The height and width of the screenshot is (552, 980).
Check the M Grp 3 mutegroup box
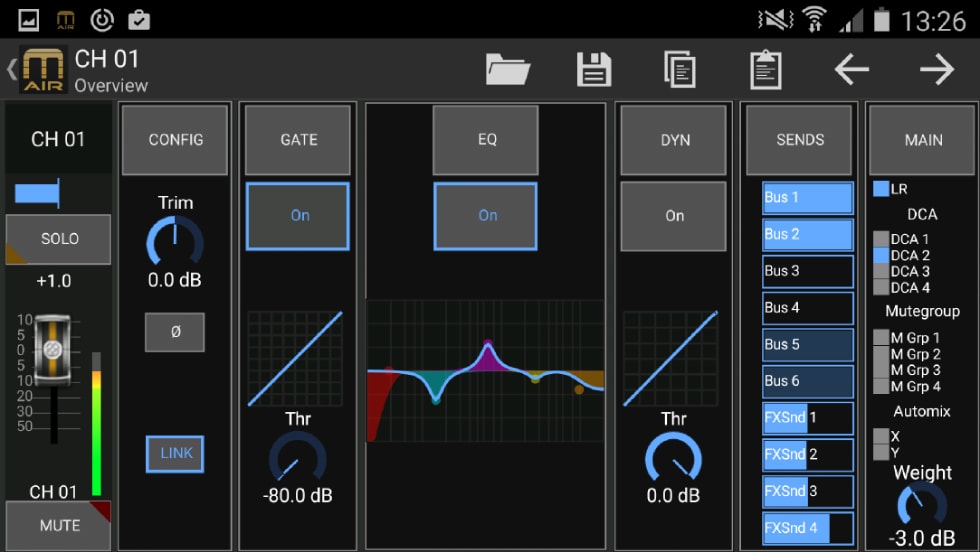tap(881, 370)
